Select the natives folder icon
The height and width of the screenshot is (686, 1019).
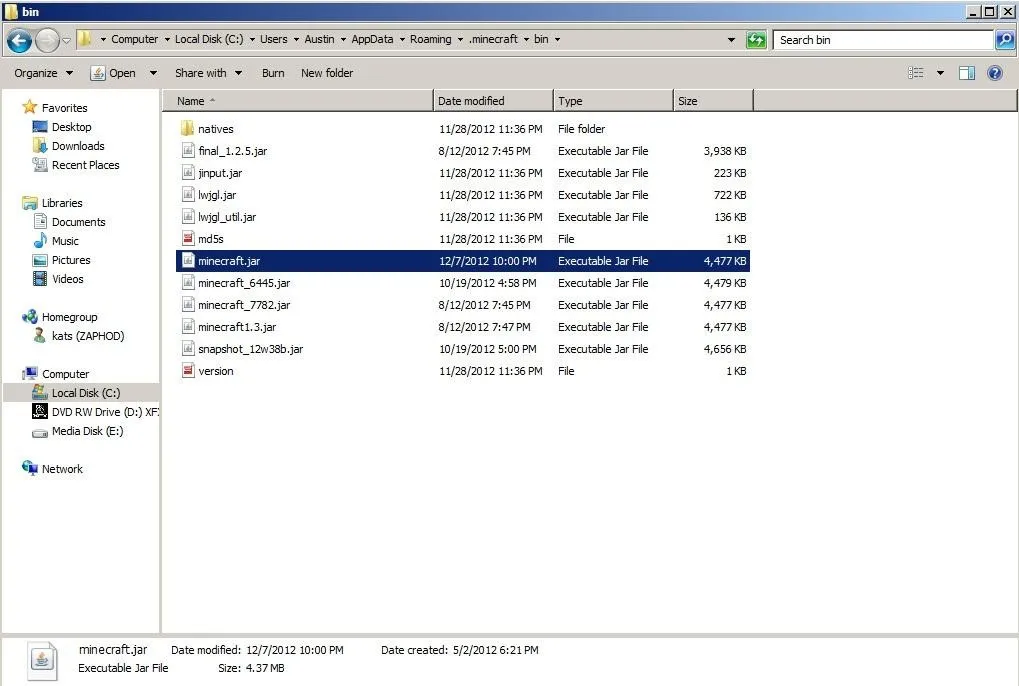click(188, 129)
